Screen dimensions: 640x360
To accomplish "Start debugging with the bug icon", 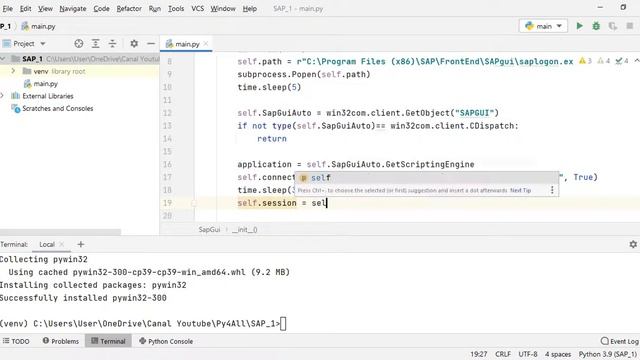I will tap(596, 26).
